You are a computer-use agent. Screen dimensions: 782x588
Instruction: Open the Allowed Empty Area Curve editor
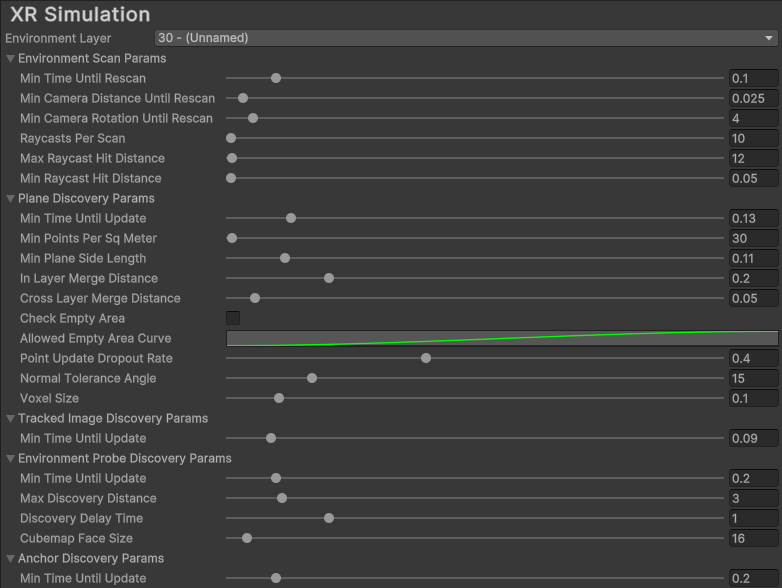502,338
